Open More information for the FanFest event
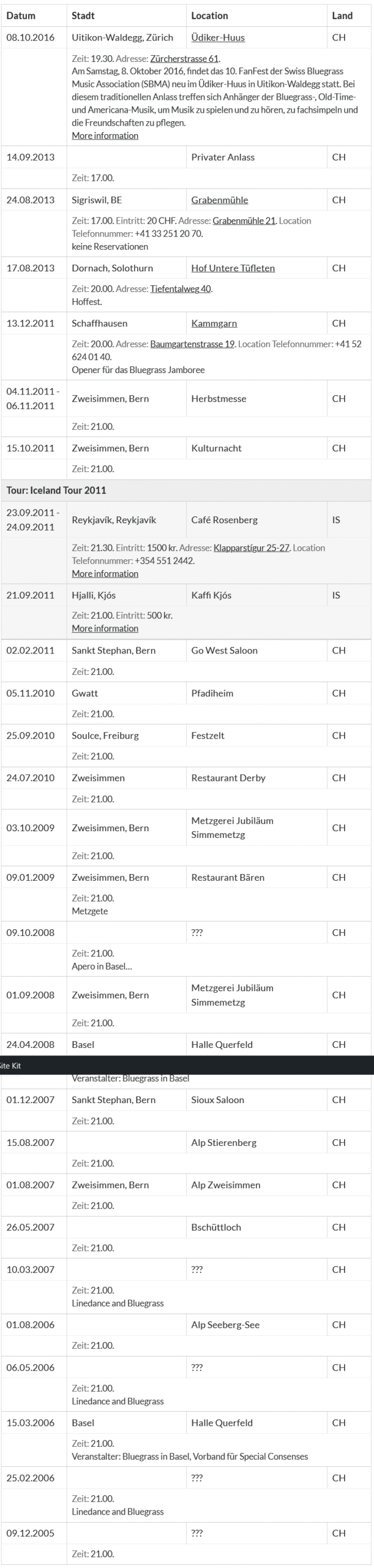This screenshot has width=374, height=1568. pyautogui.click(x=105, y=135)
